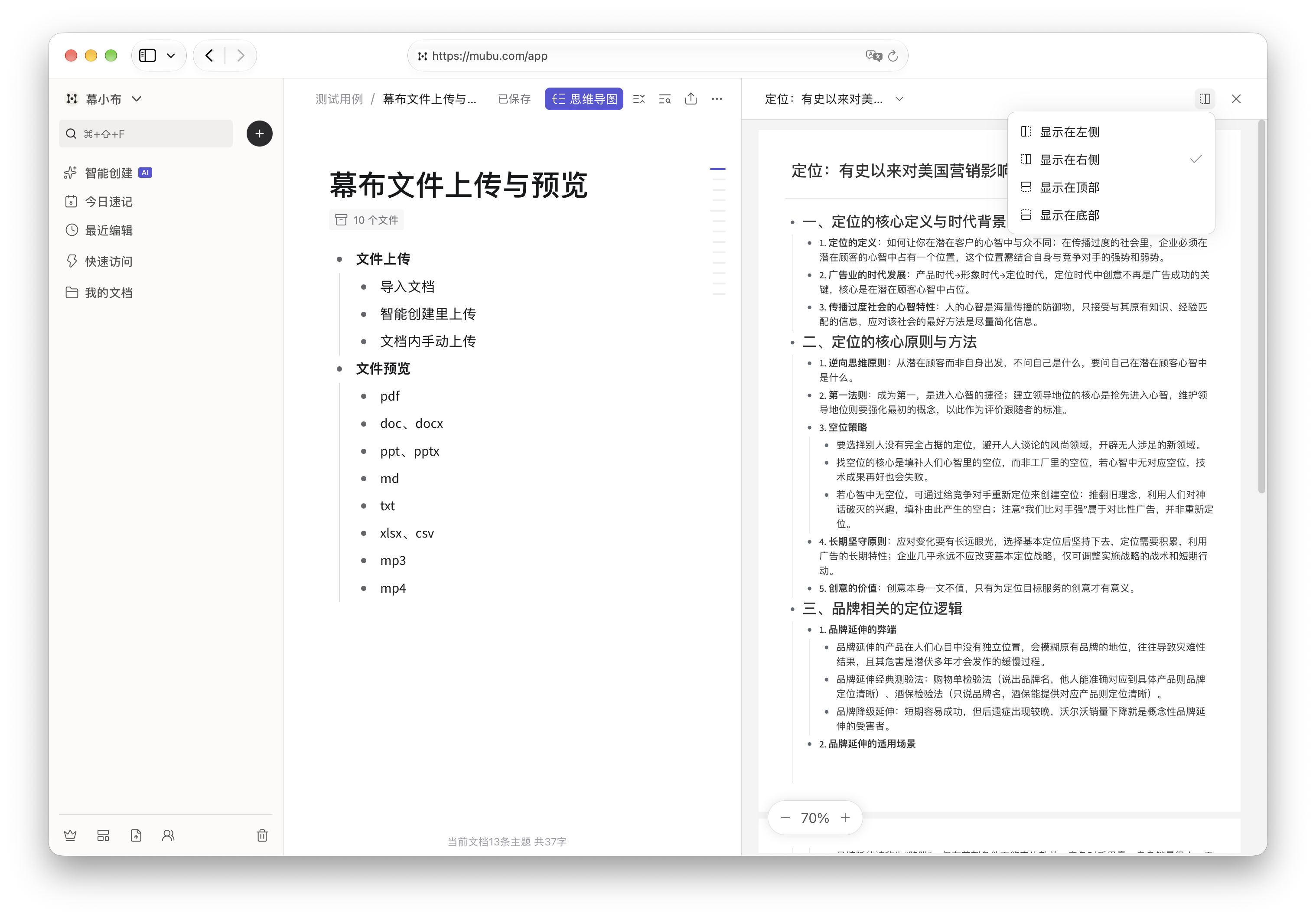Image resolution: width=1316 pixels, height=920 pixels.
Task: Switch to 思维导图 mind map view
Action: pos(583,98)
